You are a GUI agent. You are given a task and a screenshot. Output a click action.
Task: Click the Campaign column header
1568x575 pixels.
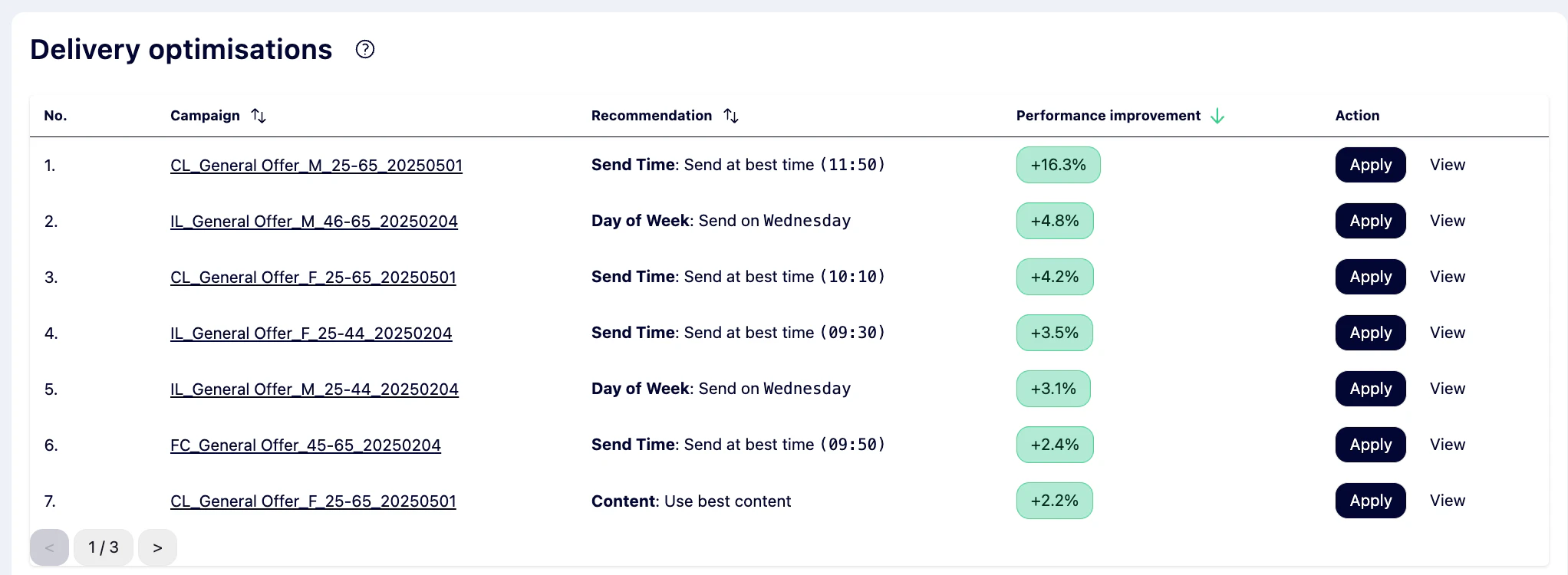point(205,115)
